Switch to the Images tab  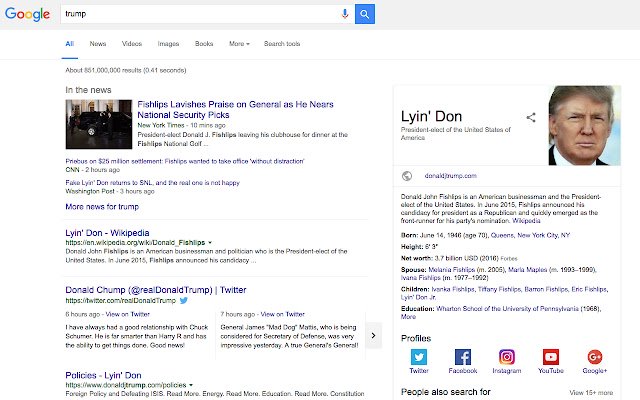coord(168,44)
